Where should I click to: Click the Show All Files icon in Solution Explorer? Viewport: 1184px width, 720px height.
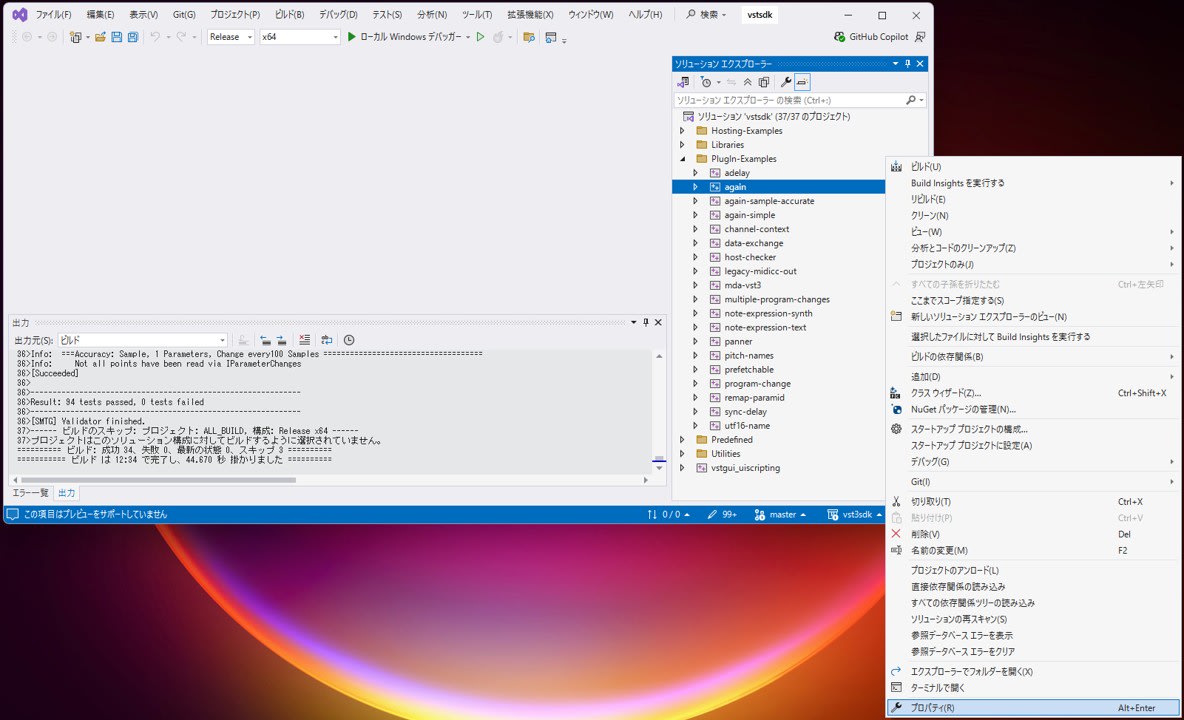764,82
